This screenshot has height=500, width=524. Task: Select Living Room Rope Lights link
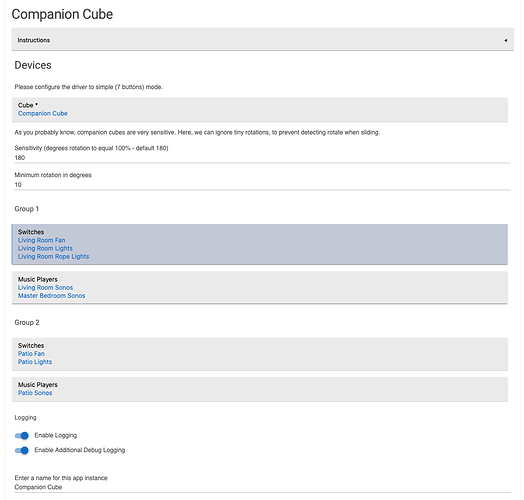click(x=53, y=256)
